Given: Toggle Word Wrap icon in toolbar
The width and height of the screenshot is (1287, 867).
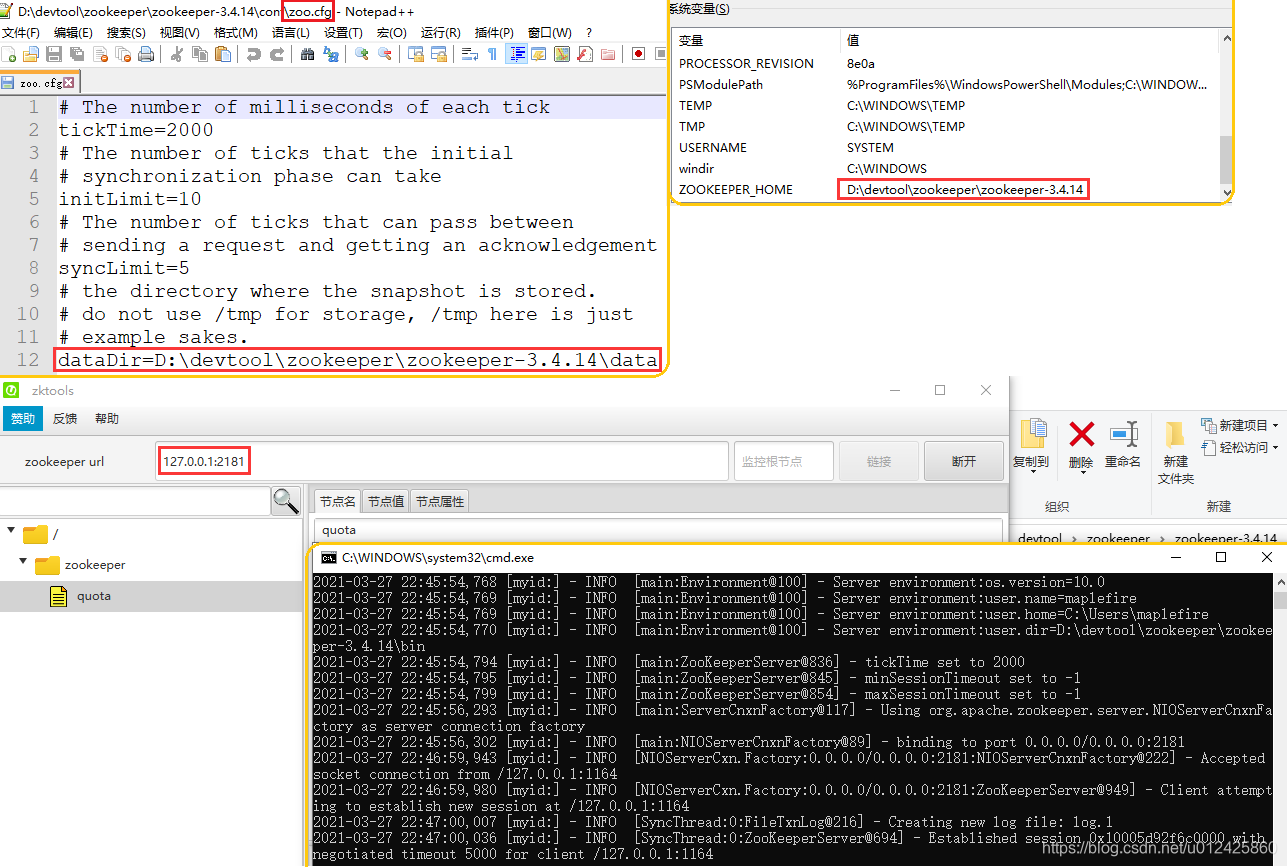Looking at the screenshot, I should (x=469, y=54).
